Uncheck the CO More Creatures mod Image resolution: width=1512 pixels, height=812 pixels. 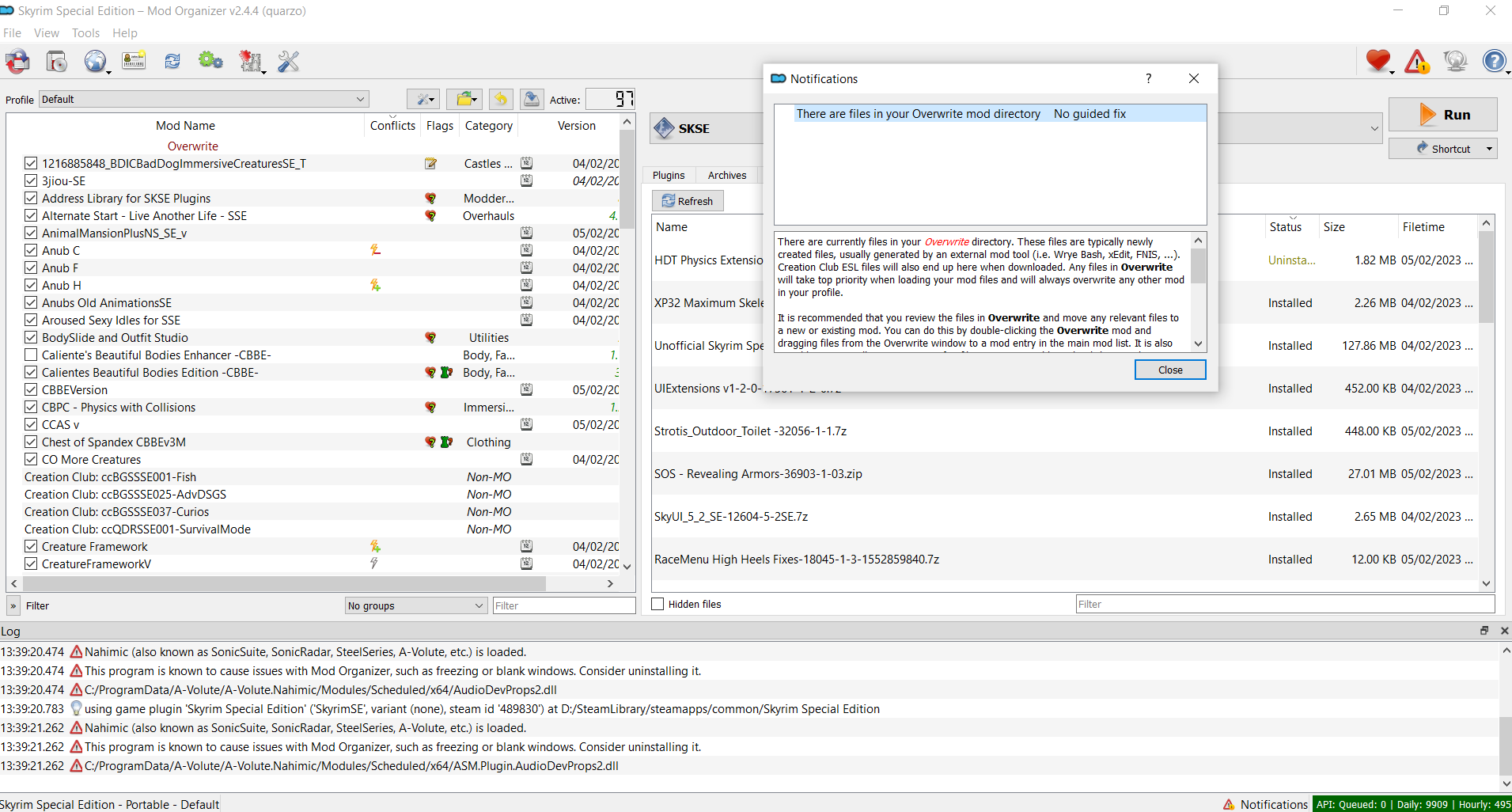[x=31, y=459]
